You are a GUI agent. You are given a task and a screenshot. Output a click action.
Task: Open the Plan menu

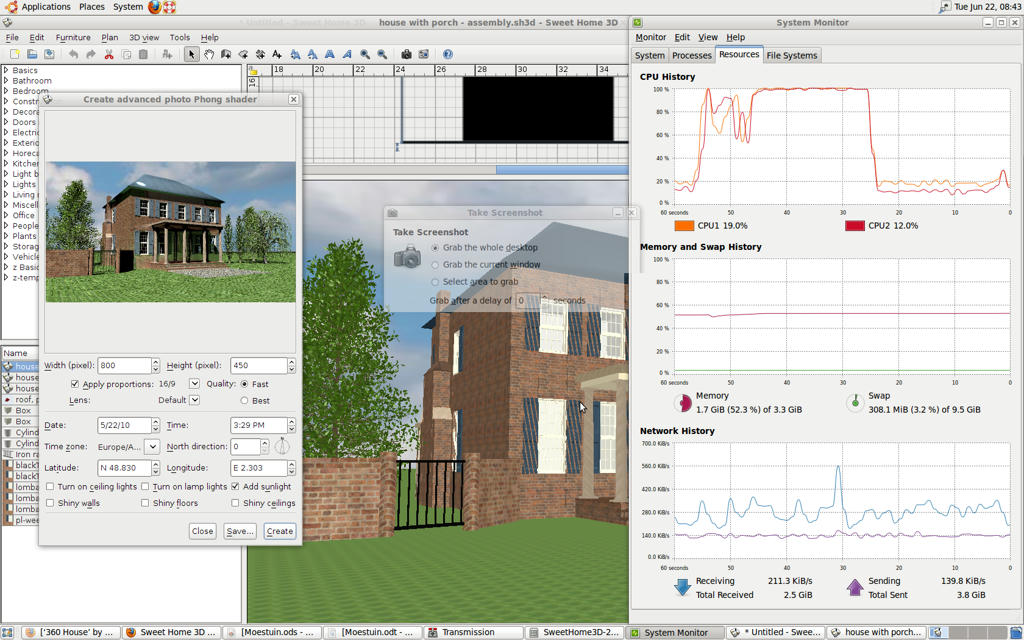coord(110,37)
